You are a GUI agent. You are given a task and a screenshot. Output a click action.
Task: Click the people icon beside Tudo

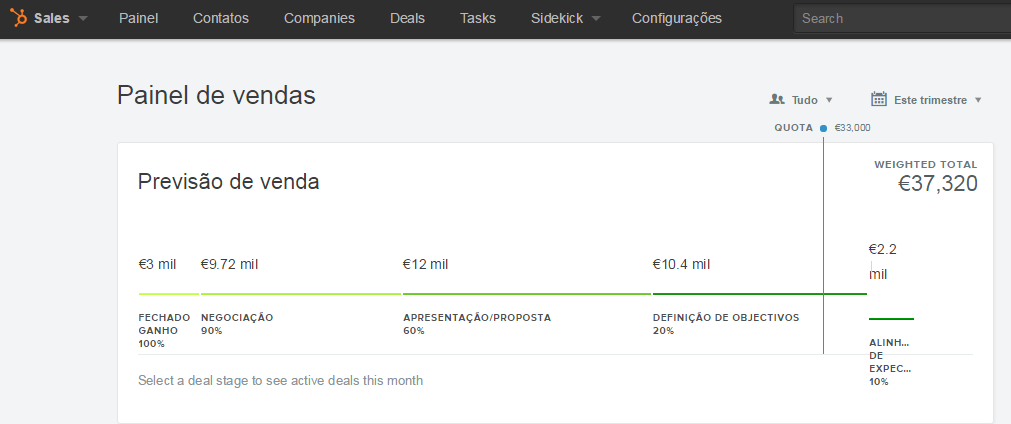(776, 100)
